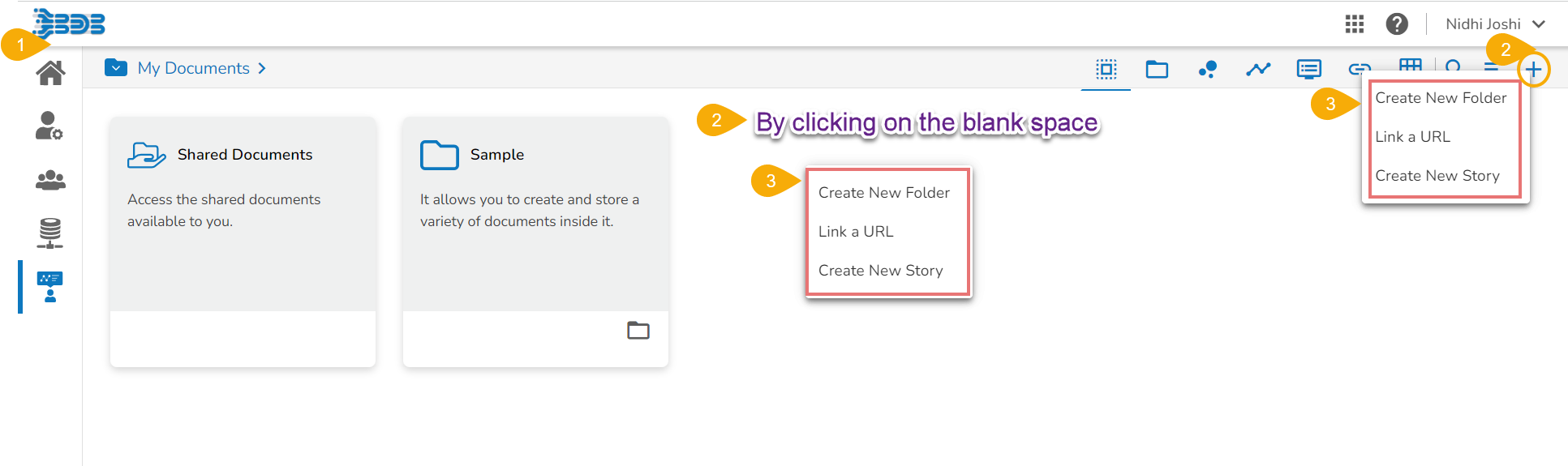Expand the My Documents folder dropdown
1568x466 pixels.
click(x=116, y=68)
